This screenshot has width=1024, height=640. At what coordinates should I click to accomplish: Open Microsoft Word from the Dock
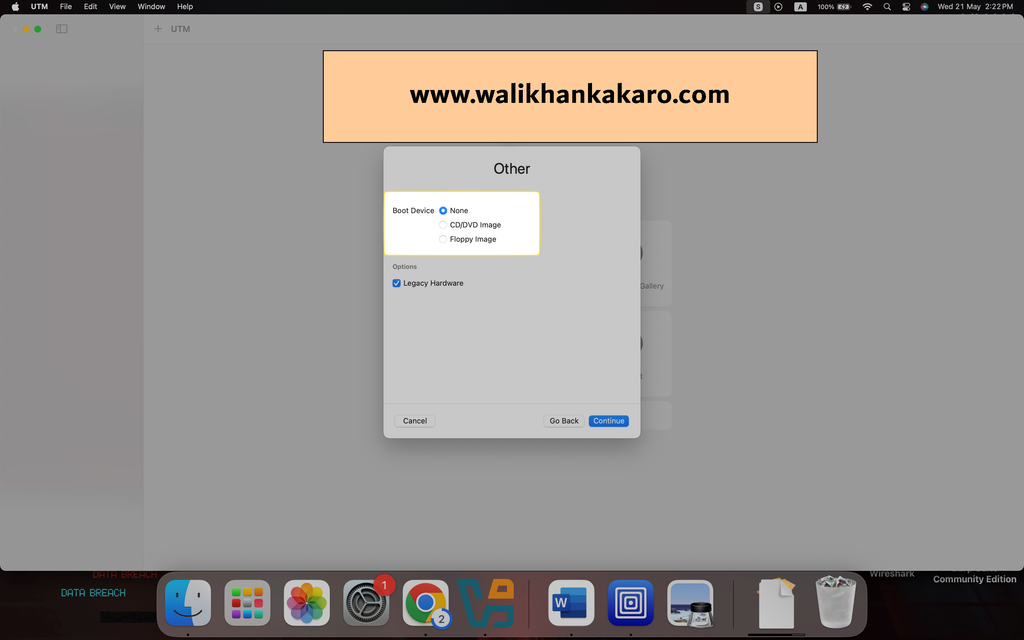click(x=571, y=602)
